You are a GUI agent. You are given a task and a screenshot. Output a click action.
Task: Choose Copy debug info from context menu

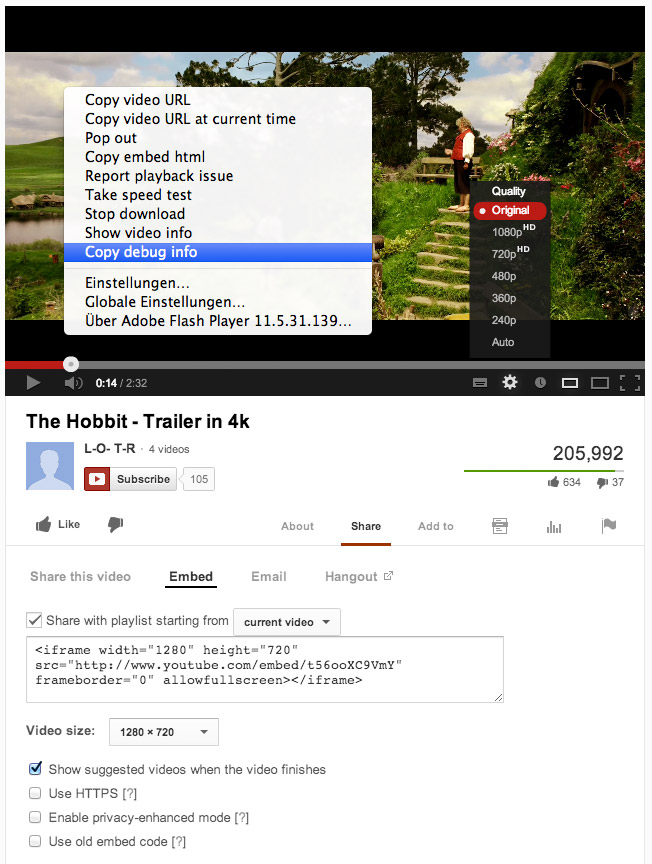pos(218,252)
